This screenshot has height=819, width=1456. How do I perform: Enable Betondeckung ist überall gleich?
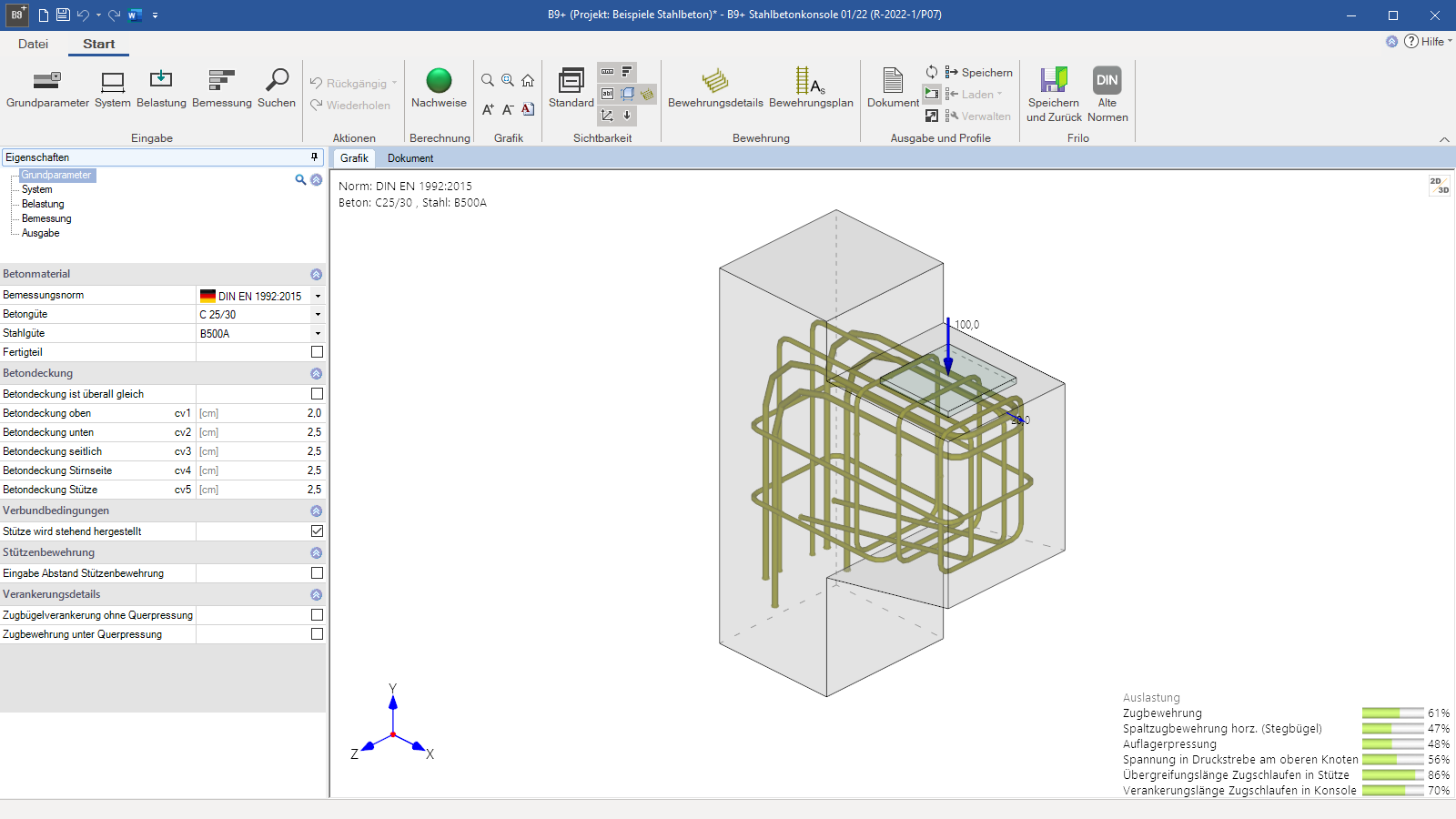click(x=317, y=394)
